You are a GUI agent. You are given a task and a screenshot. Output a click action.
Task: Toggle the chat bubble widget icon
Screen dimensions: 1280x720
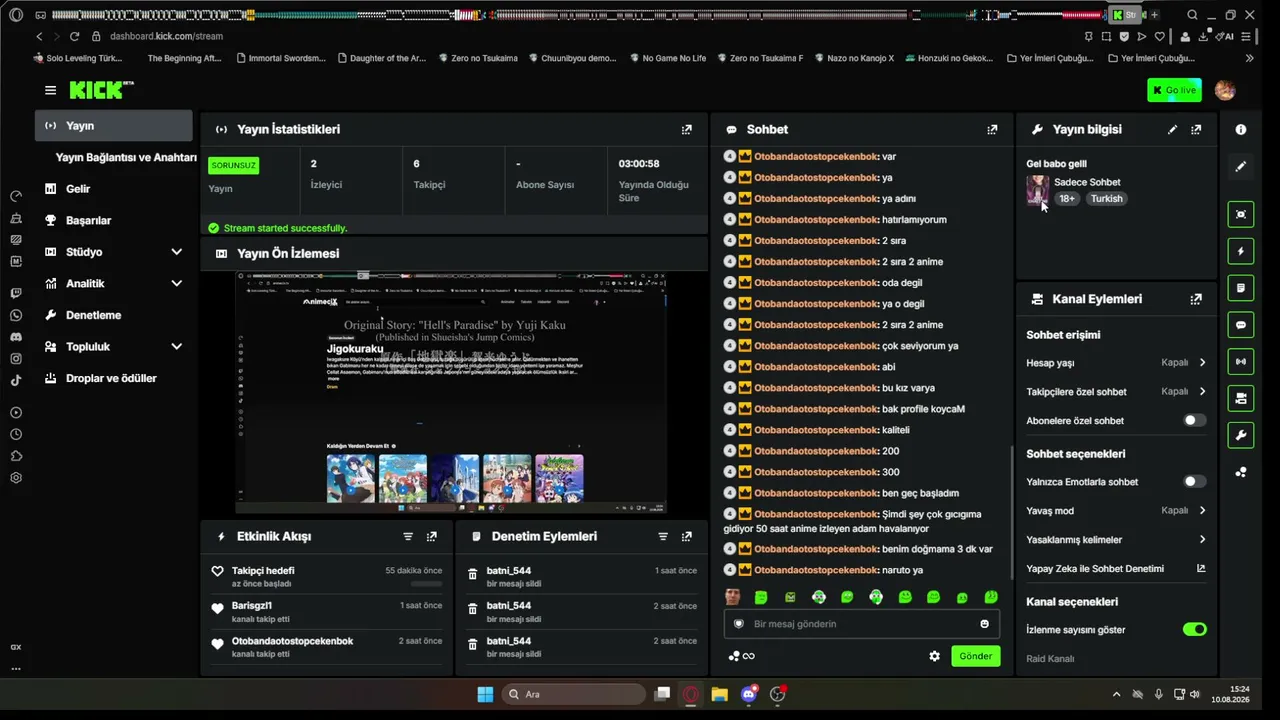coord(1241,325)
